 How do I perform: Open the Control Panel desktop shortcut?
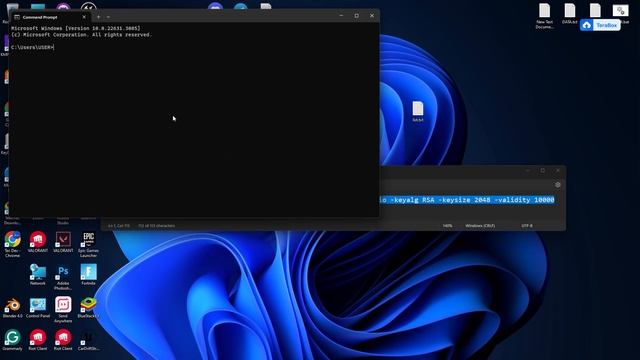pyautogui.click(x=38, y=307)
